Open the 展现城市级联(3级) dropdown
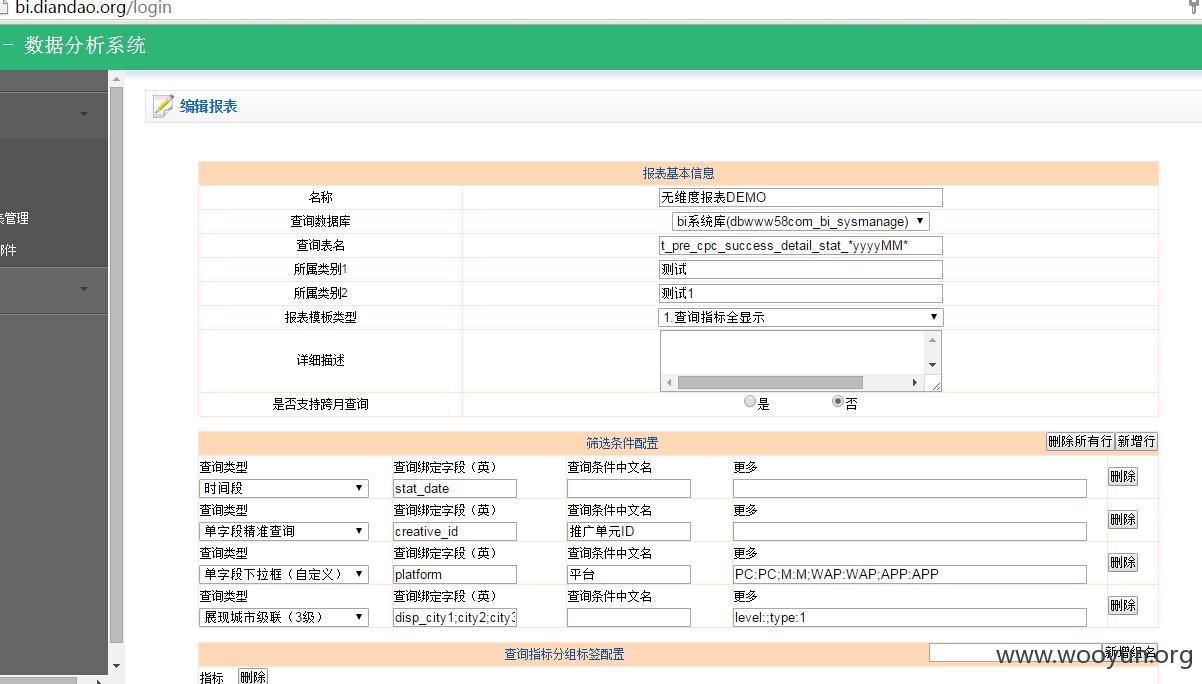The width and height of the screenshot is (1202, 684). [284, 617]
